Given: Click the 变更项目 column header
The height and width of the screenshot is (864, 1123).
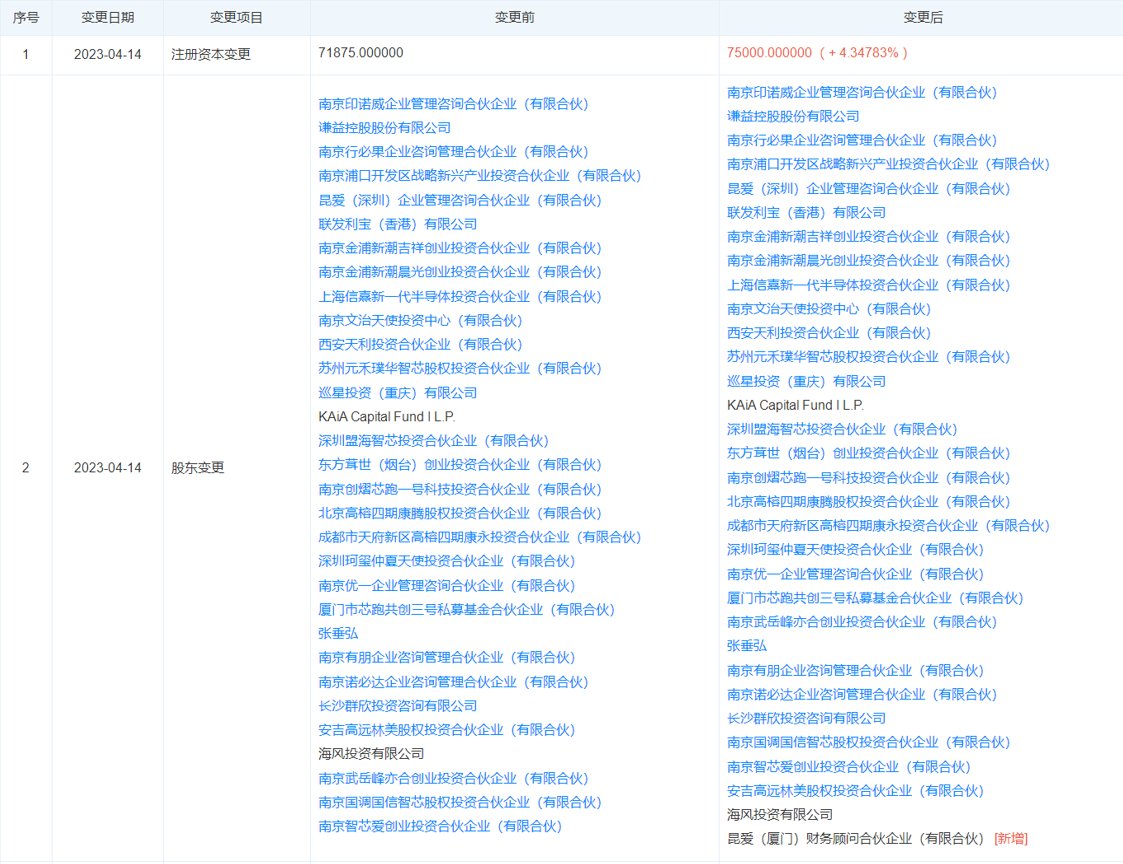Looking at the screenshot, I should tap(236, 17).
